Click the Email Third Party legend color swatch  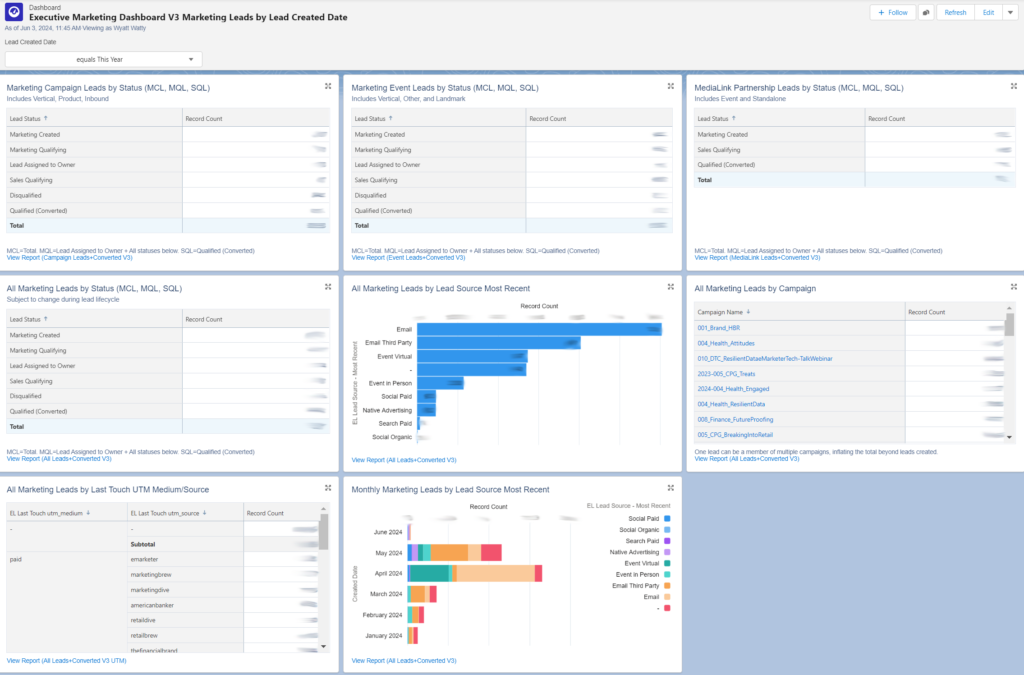pos(667,586)
